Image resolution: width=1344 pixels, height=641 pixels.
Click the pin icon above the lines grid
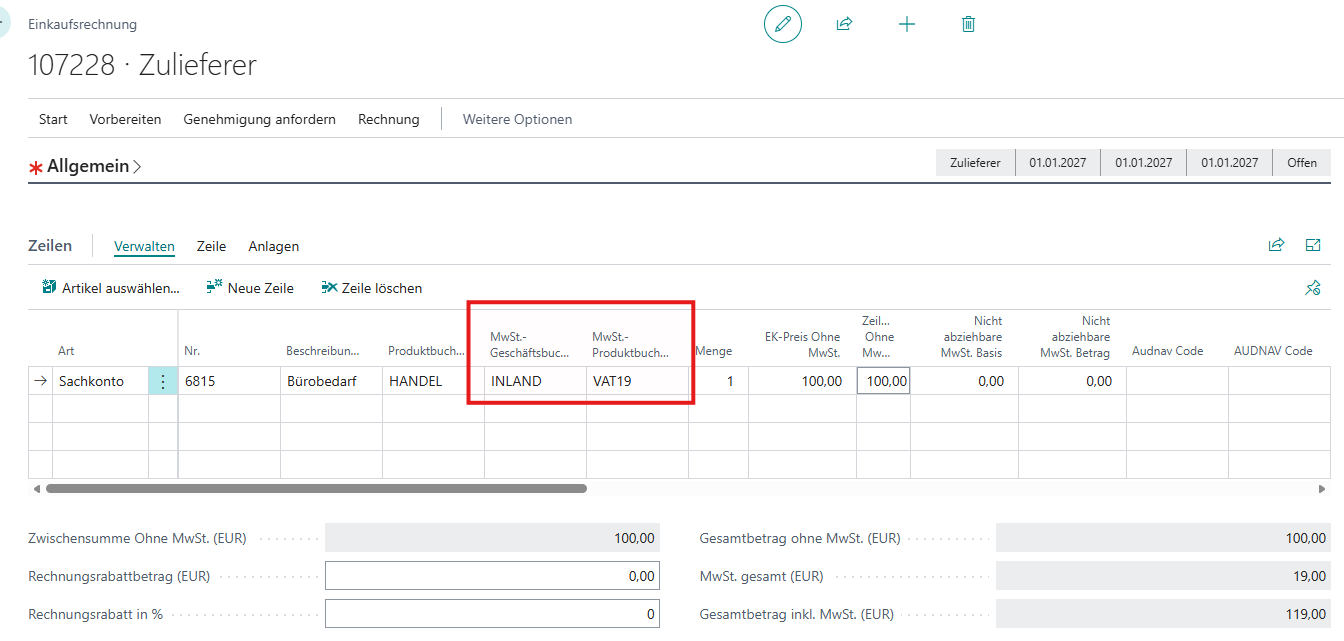1313,288
